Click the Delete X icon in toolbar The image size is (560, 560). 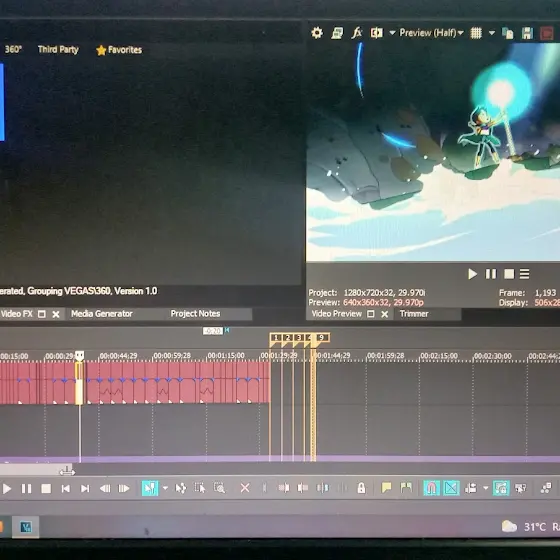245,488
